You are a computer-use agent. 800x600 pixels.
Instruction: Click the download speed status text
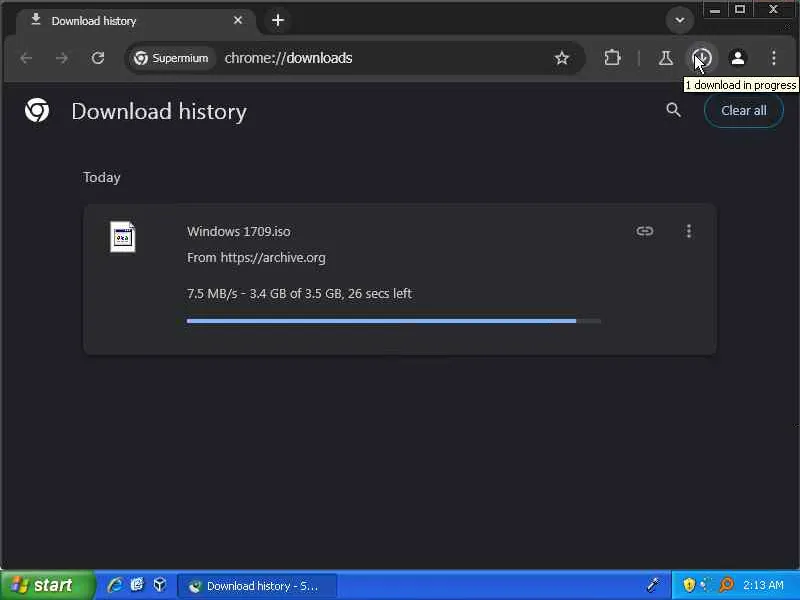click(299, 294)
